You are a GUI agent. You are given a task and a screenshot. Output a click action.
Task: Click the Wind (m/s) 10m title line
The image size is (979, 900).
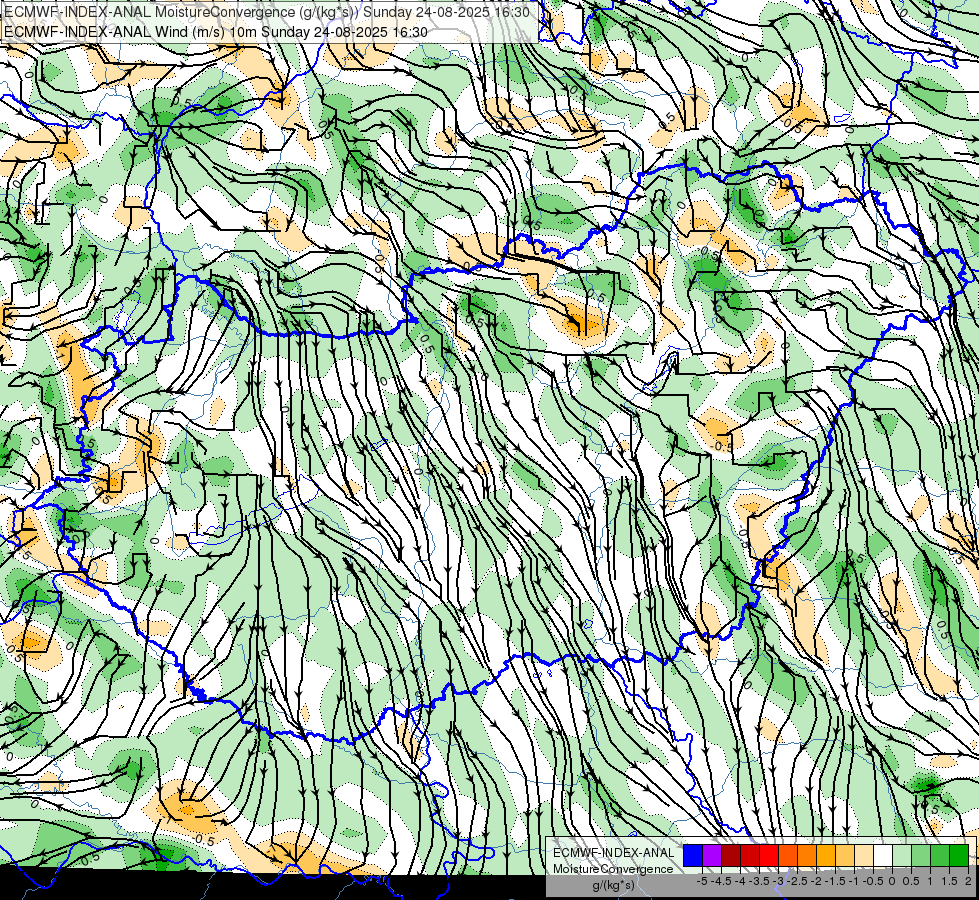215,32
